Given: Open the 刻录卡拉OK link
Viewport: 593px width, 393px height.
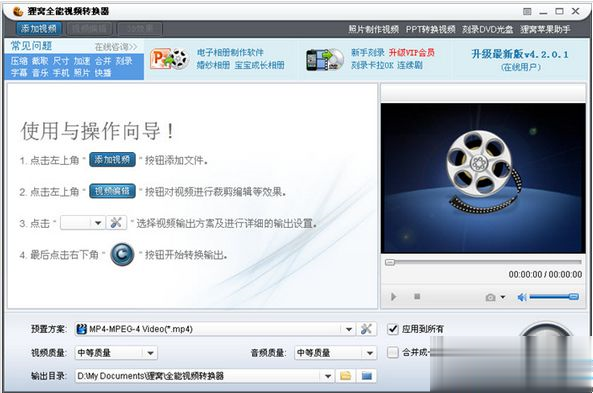Looking at the screenshot, I should pyautogui.click(x=372, y=65).
